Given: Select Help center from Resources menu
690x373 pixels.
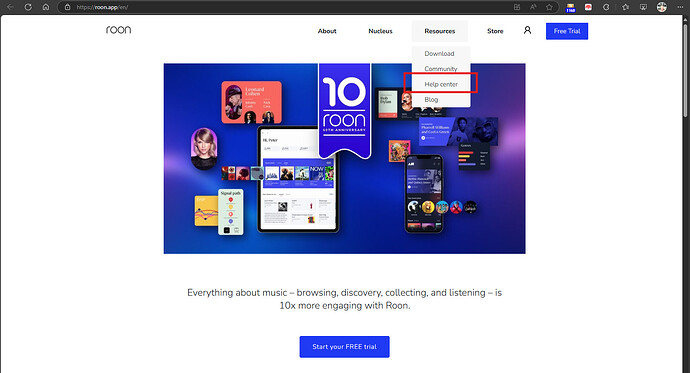Looking at the screenshot, I should click(441, 84).
